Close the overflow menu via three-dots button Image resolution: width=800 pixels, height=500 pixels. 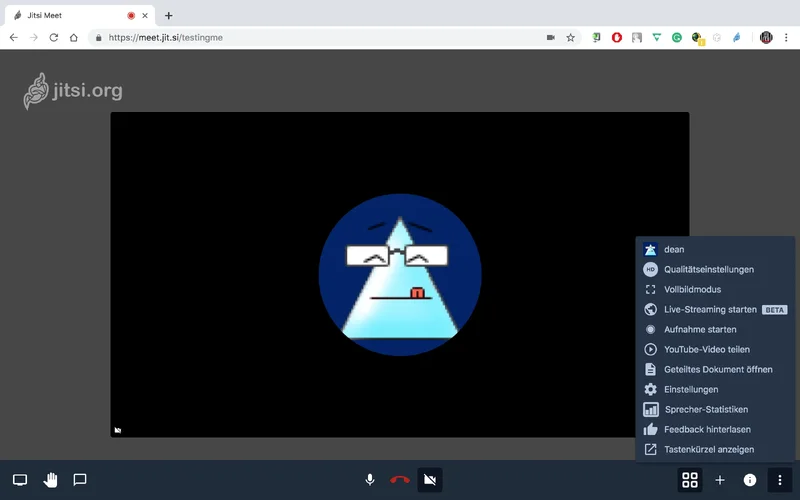tap(780, 480)
